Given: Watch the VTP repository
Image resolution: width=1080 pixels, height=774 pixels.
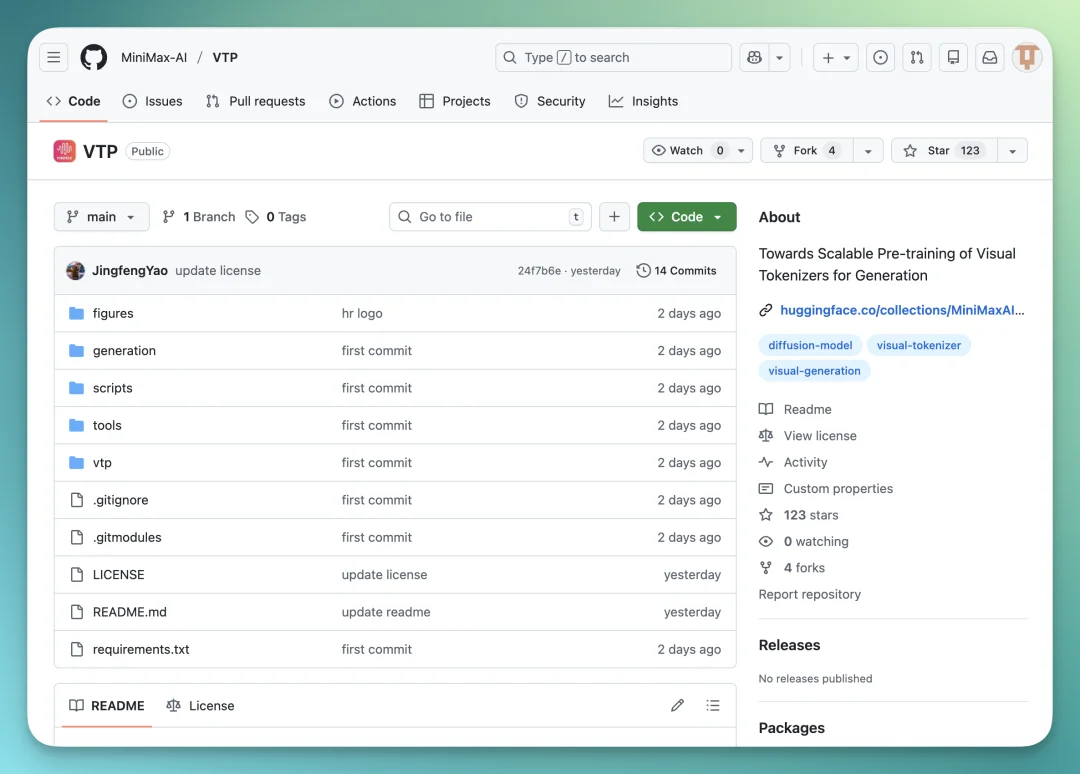Looking at the screenshot, I should 686,151.
